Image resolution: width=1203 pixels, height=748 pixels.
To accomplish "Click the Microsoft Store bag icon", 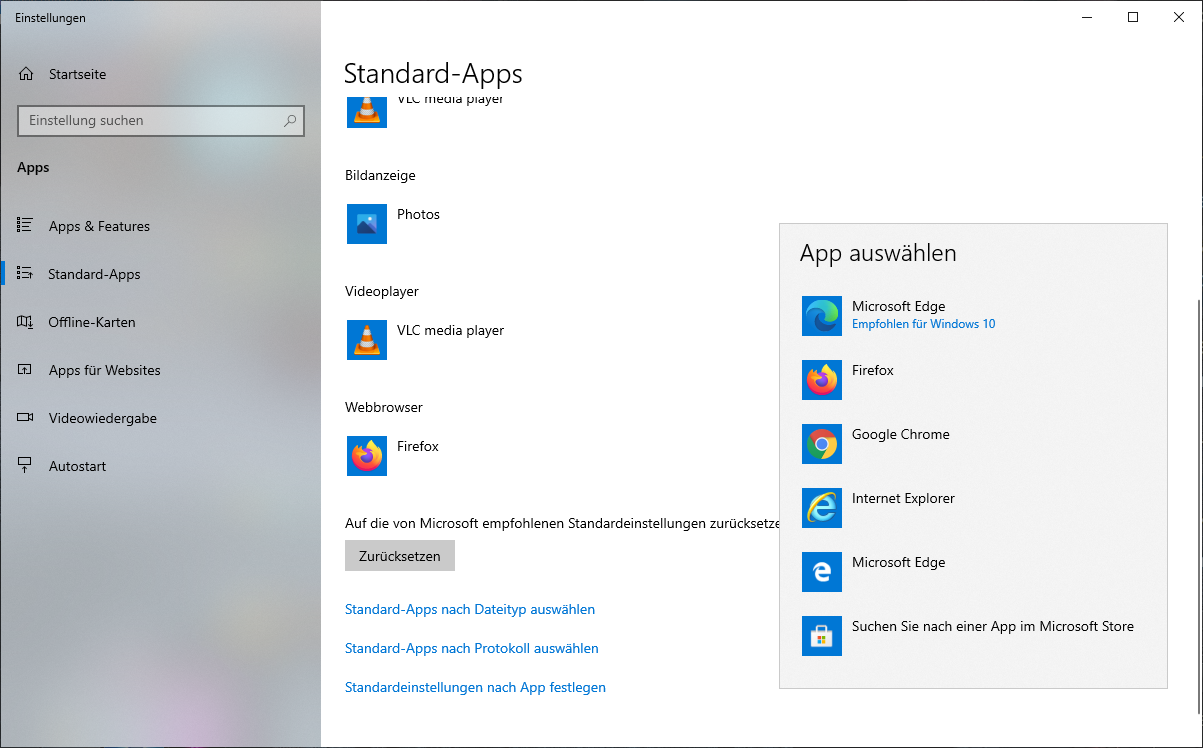I will click(822, 636).
